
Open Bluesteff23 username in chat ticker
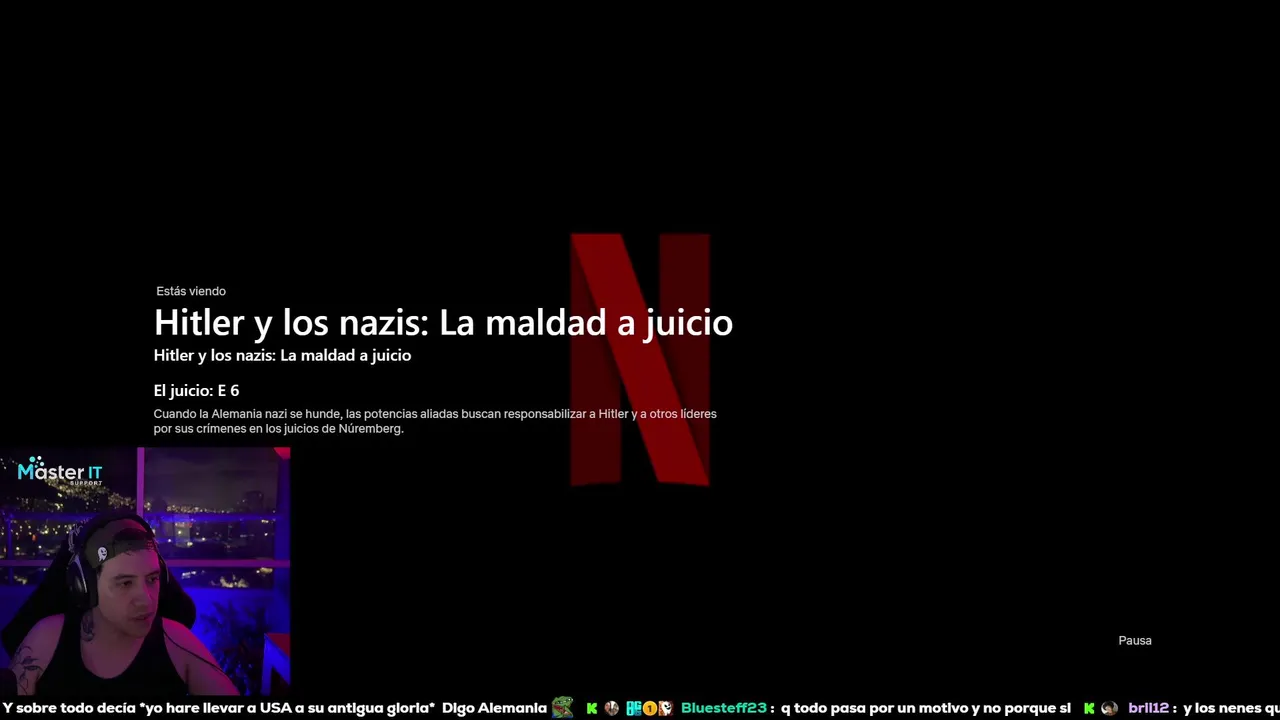coord(724,708)
